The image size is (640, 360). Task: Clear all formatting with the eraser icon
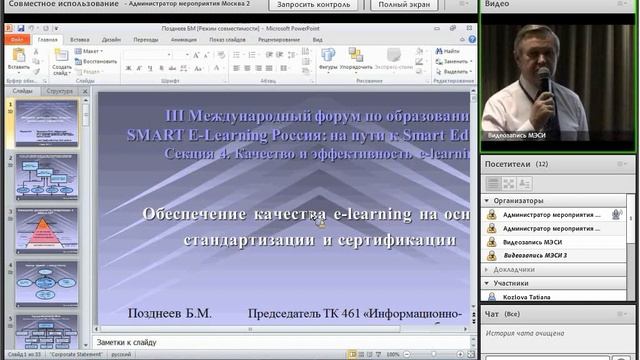click(x=221, y=55)
